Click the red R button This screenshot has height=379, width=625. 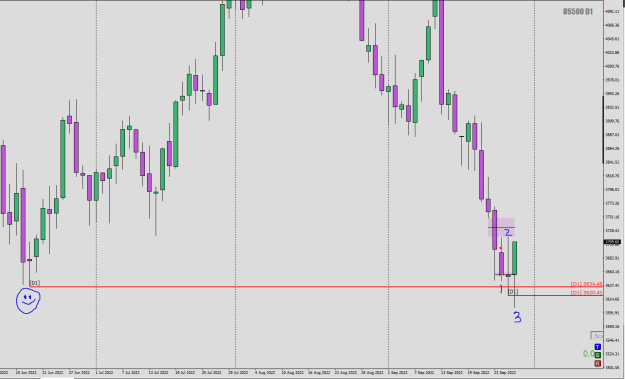click(597, 363)
